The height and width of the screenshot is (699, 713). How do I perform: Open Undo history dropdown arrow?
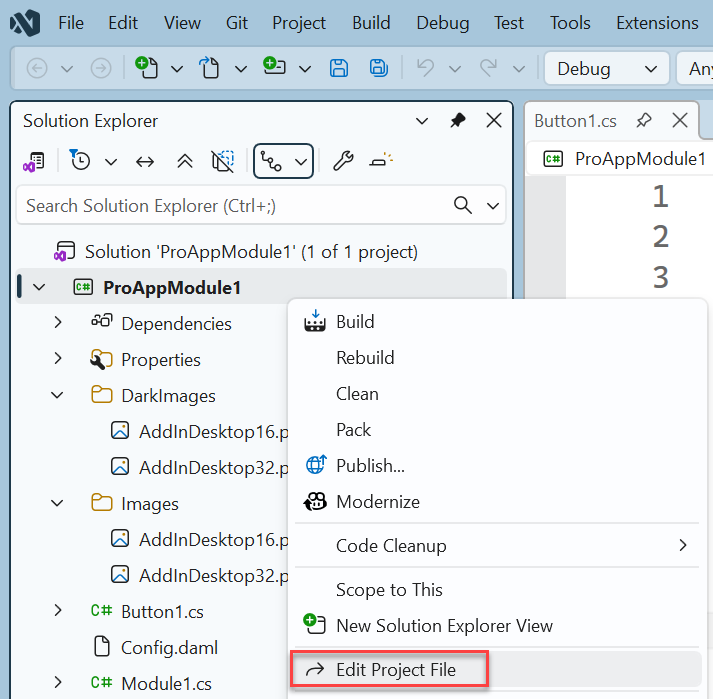(x=455, y=69)
